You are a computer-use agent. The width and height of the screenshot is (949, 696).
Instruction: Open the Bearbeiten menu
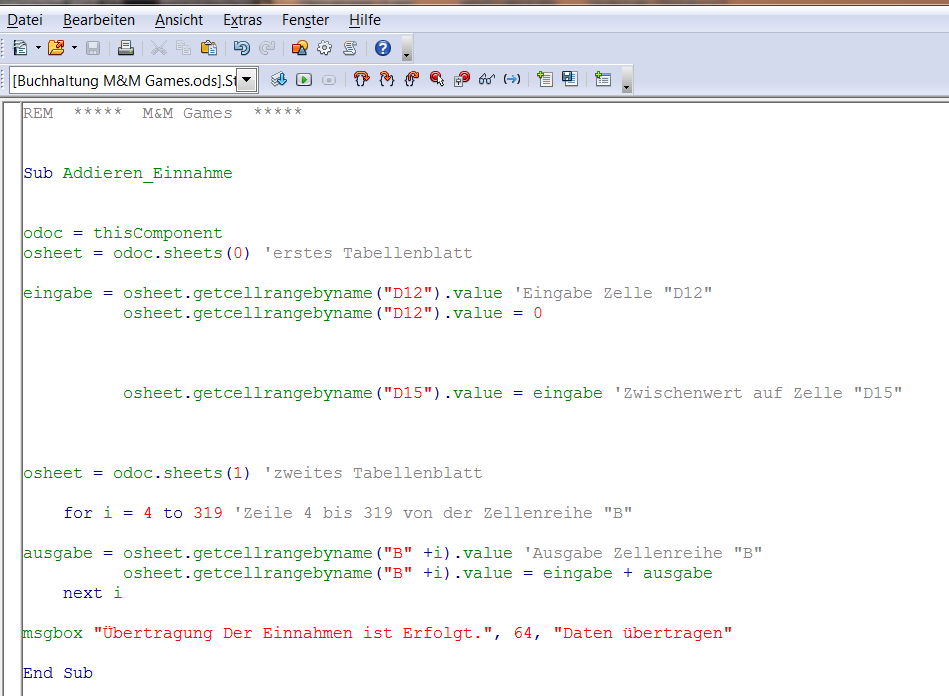coord(98,20)
